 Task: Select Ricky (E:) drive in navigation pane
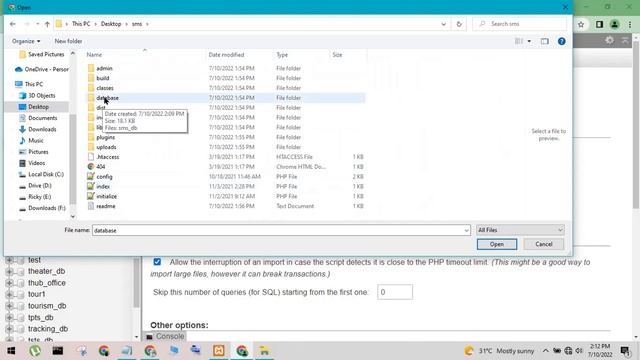pos(39,197)
